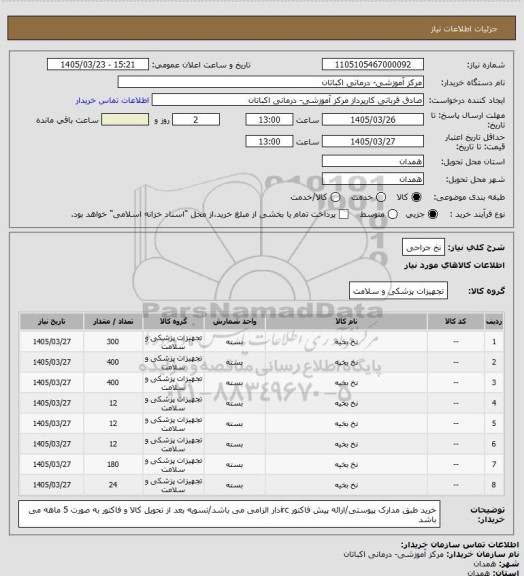The height and width of the screenshot is (576, 524).
Task: Click the price validity date 1405/03/27
Action: click(x=373, y=141)
